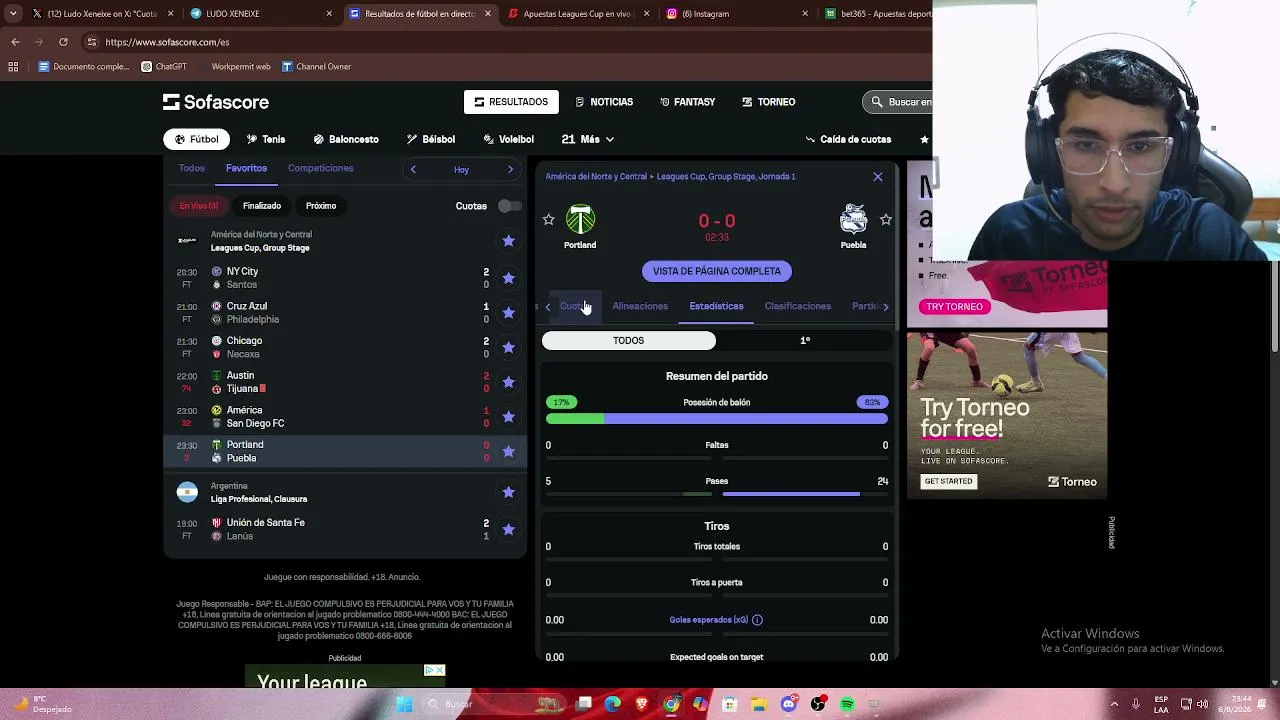Open the FANTASY section
The height and width of the screenshot is (720, 1280).
click(687, 102)
